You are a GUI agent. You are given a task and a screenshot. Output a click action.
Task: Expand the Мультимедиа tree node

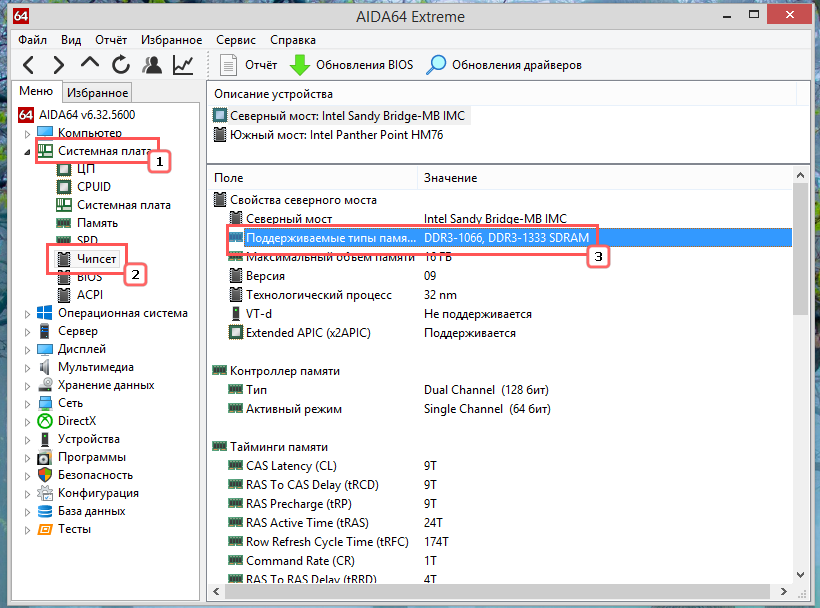click(27, 368)
